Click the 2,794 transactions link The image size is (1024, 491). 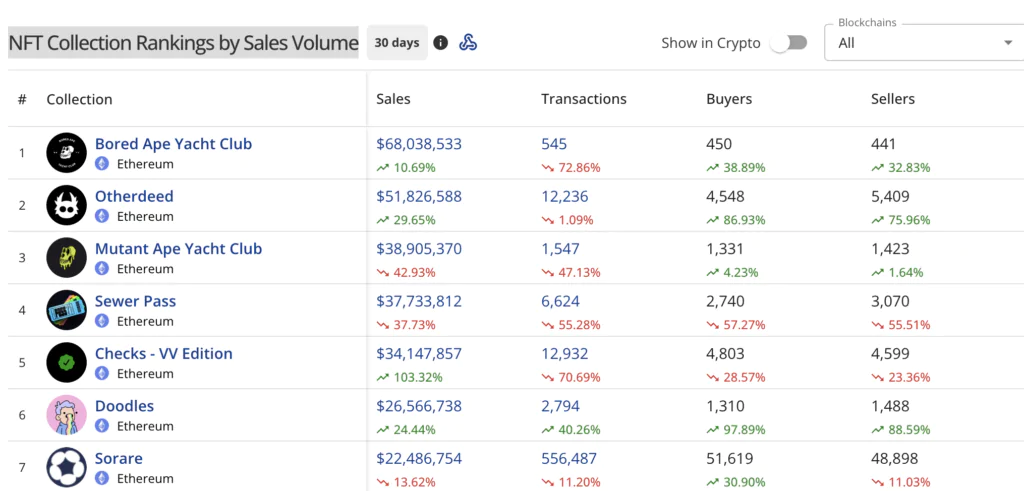(560, 405)
